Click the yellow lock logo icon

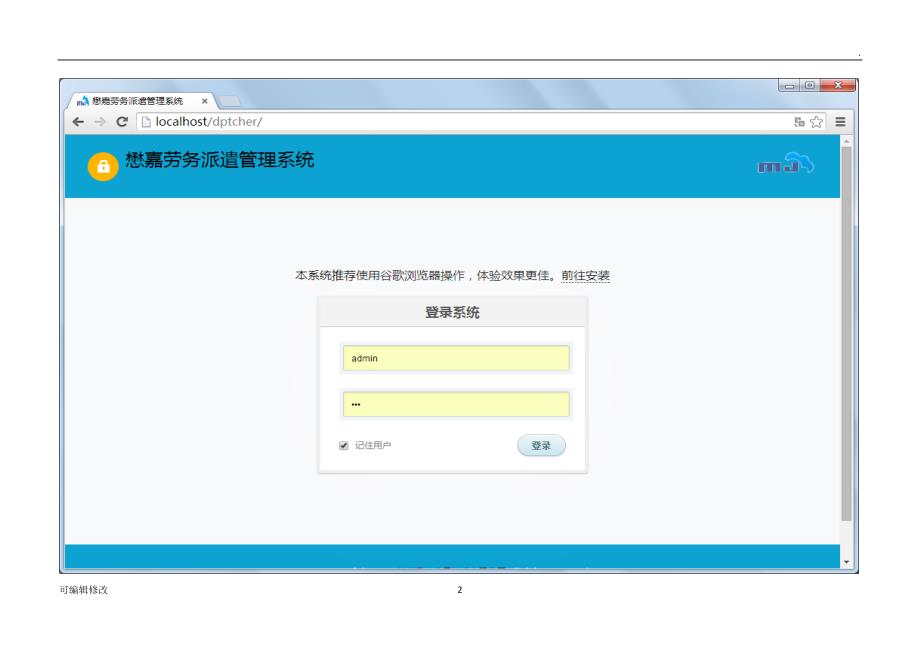coord(103,167)
